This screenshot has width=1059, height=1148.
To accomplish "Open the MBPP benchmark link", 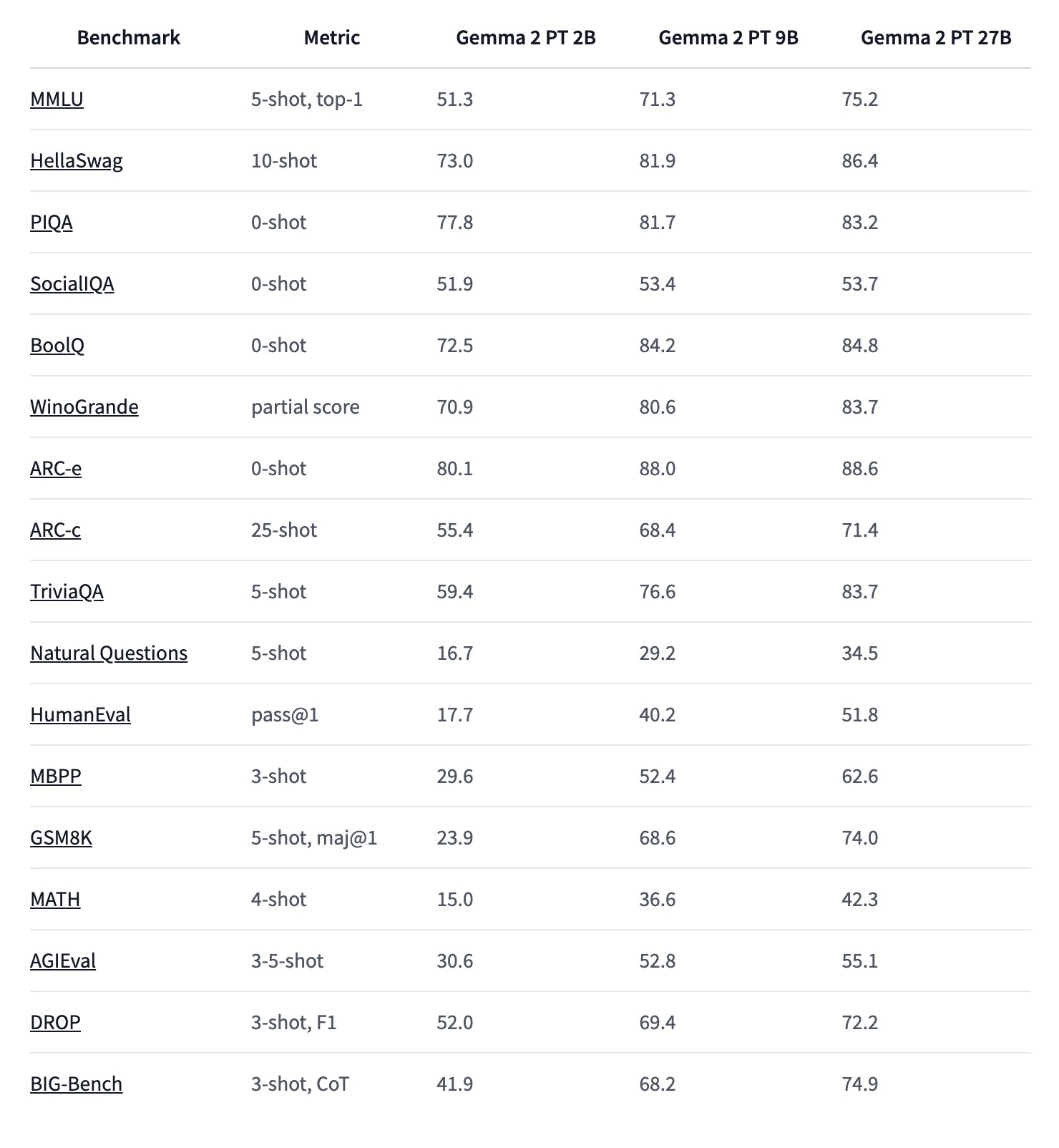I will click(x=56, y=776).
